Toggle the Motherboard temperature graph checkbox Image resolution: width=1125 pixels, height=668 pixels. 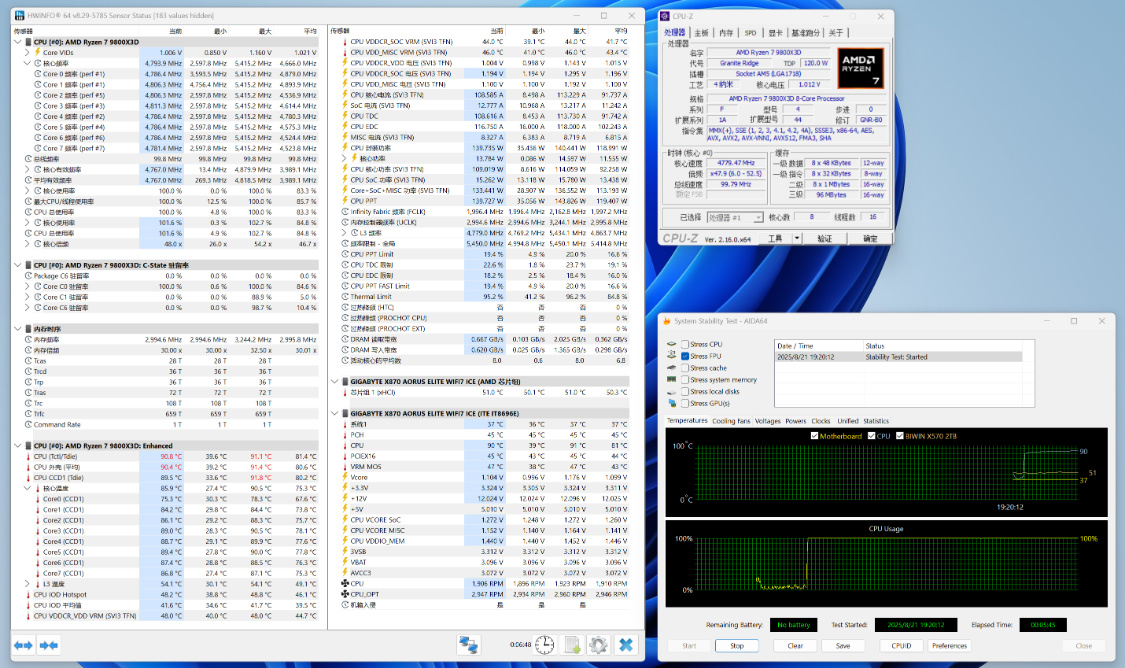click(x=814, y=436)
